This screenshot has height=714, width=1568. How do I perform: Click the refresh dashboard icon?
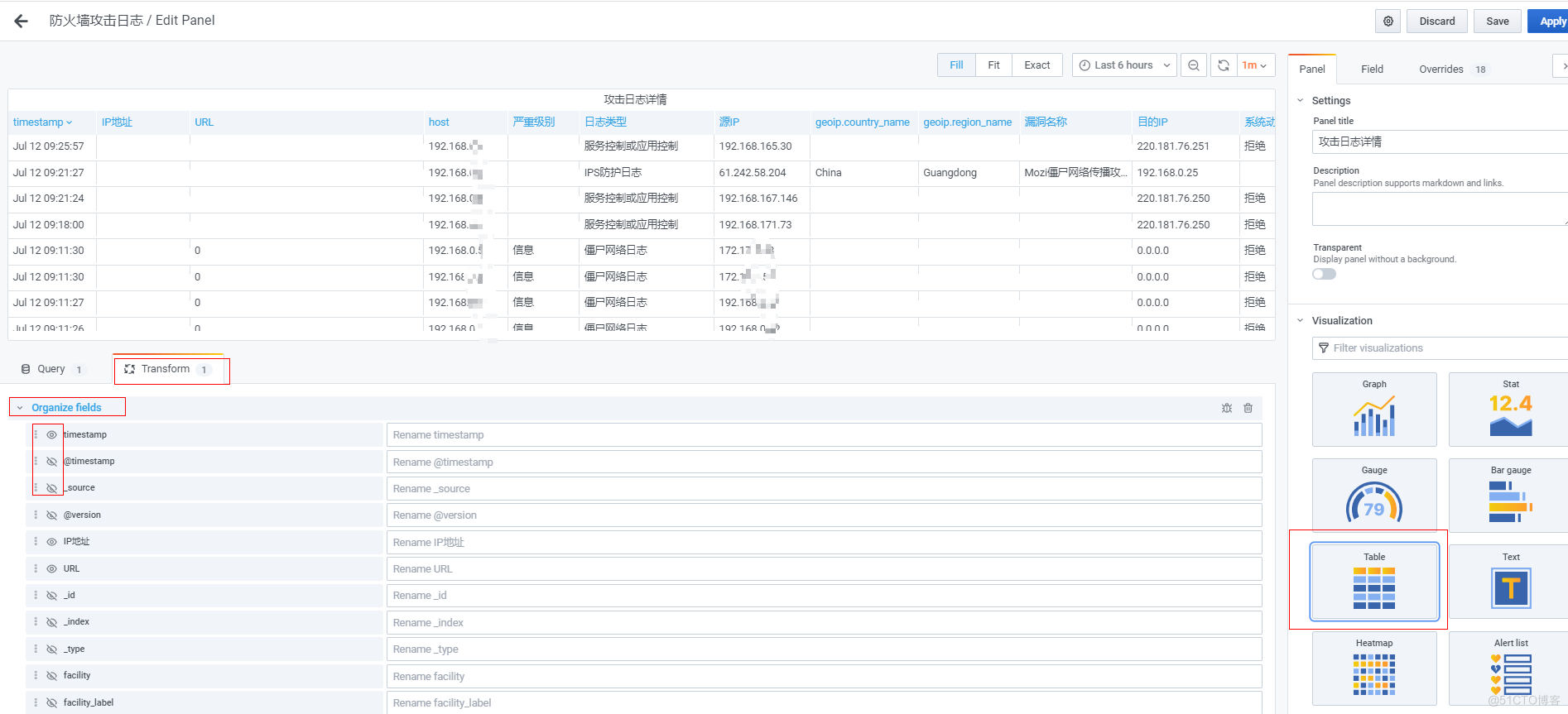point(1224,65)
